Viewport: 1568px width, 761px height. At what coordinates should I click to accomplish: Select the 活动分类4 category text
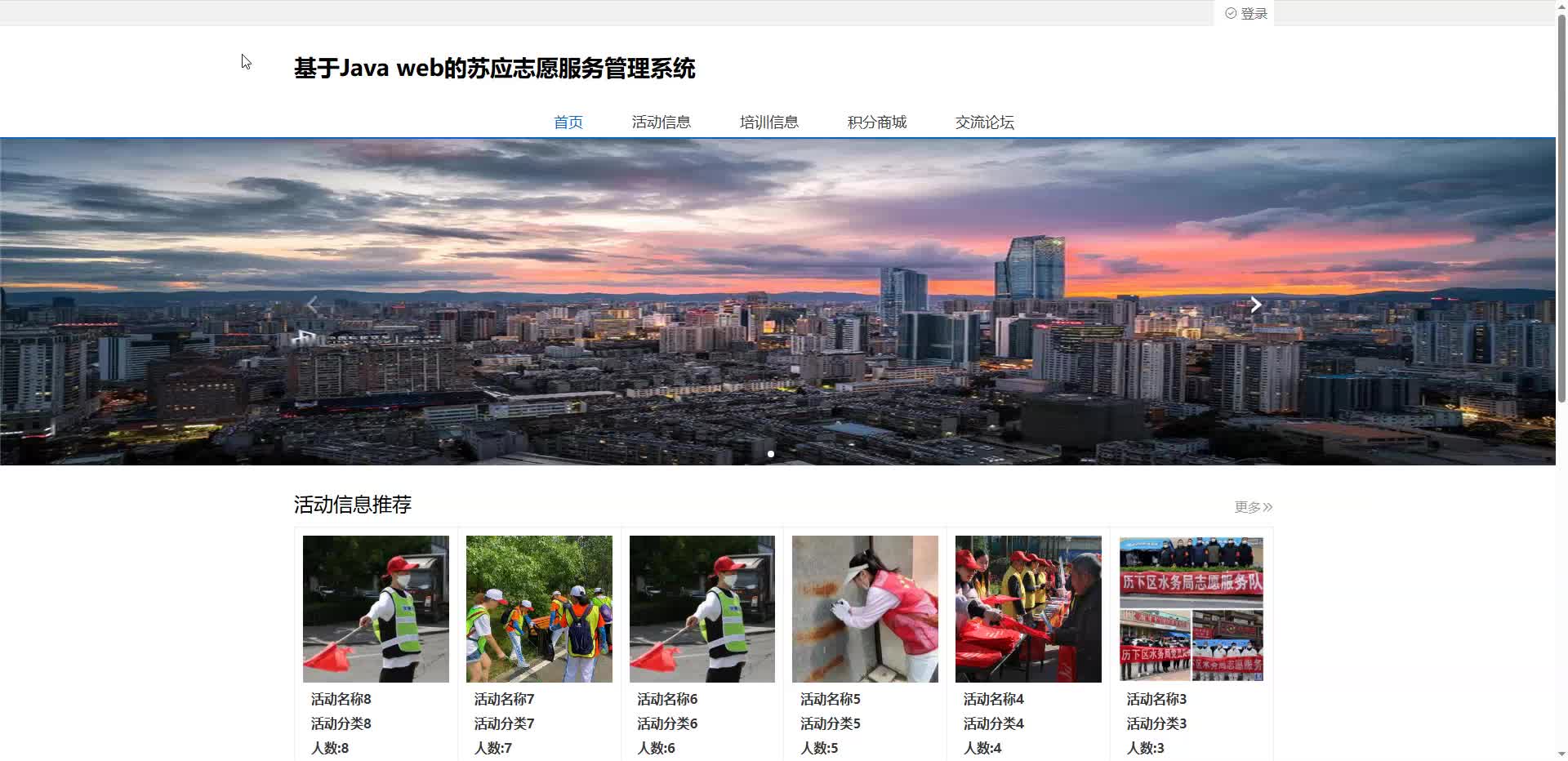(994, 723)
